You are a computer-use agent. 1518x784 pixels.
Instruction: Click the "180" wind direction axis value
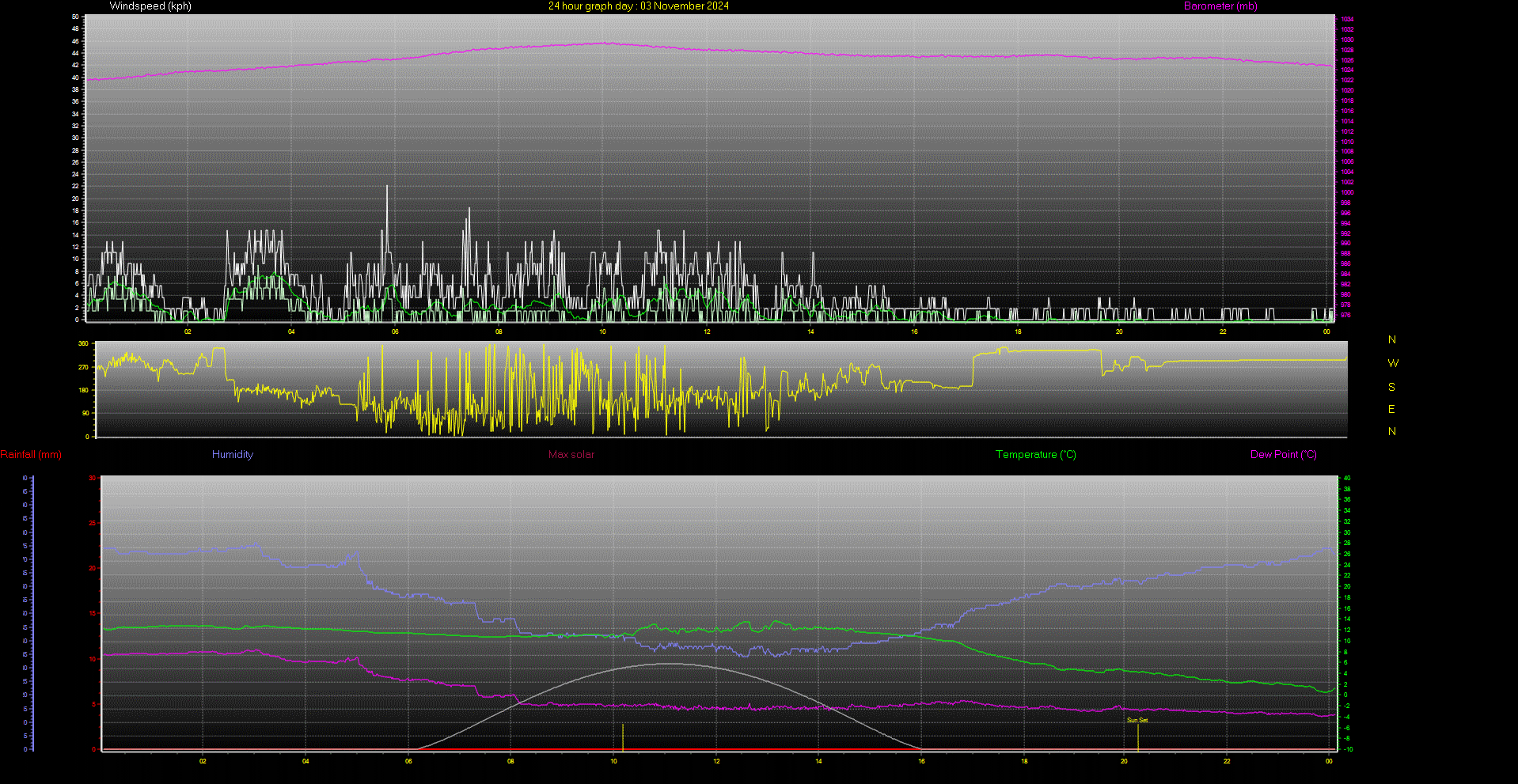pos(84,390)
